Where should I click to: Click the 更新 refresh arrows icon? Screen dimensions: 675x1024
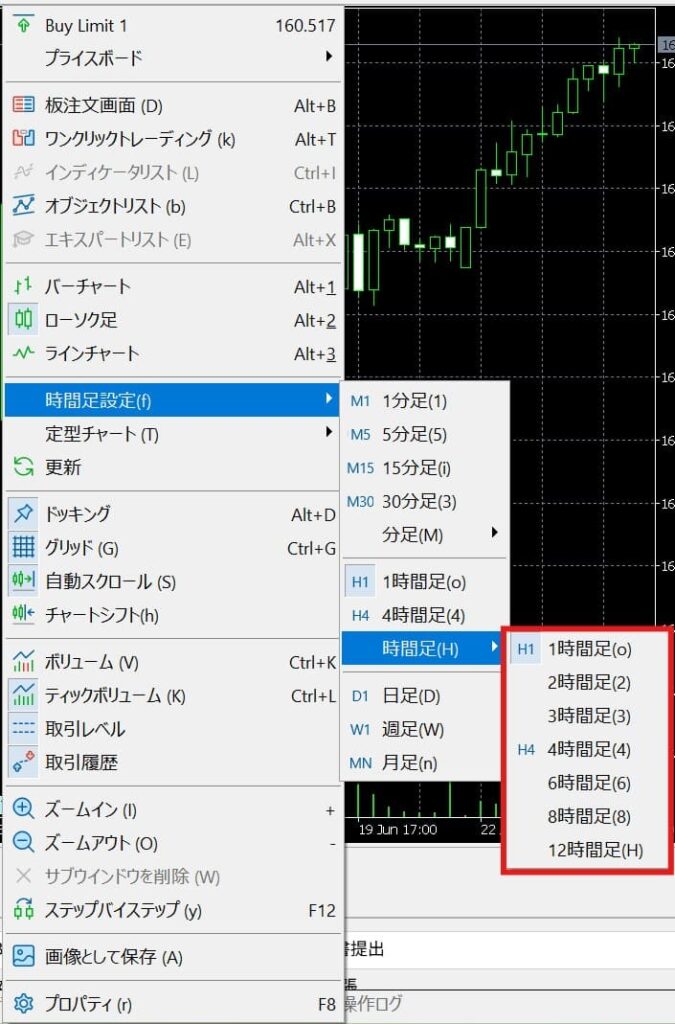pyautogui.click(x=24, y=467)
